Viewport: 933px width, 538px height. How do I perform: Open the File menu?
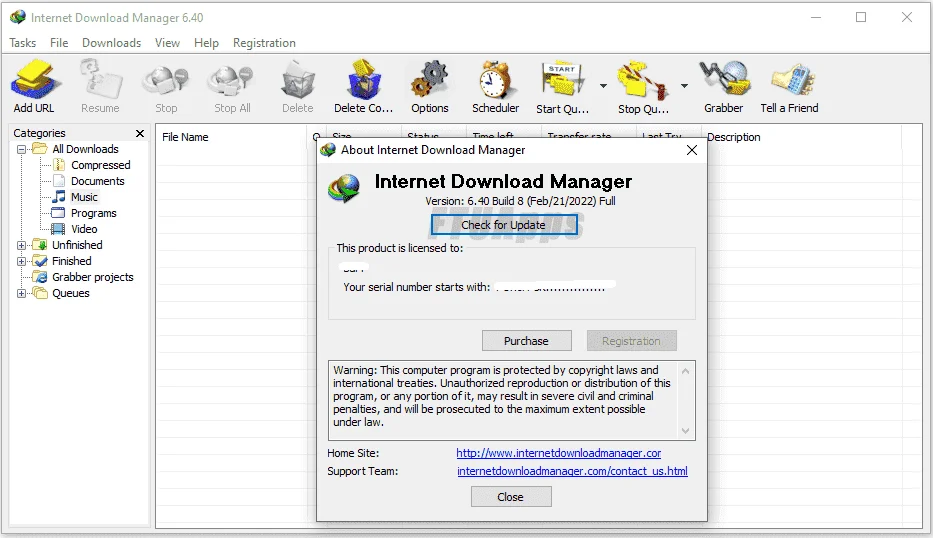pyautogui.click(x=59, y=43)
